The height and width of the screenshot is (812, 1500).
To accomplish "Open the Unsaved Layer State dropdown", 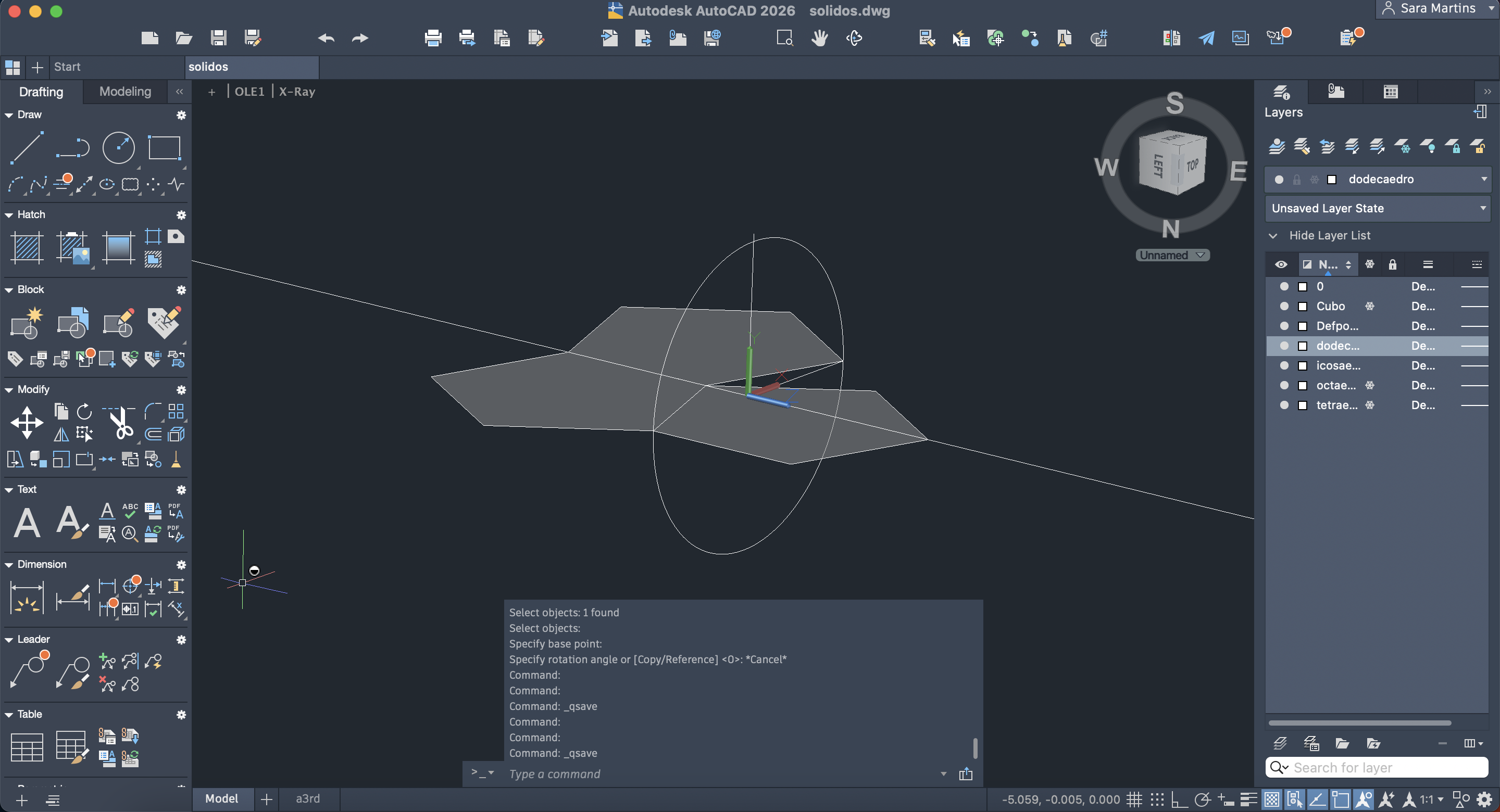I will (x=1377, y=208).
